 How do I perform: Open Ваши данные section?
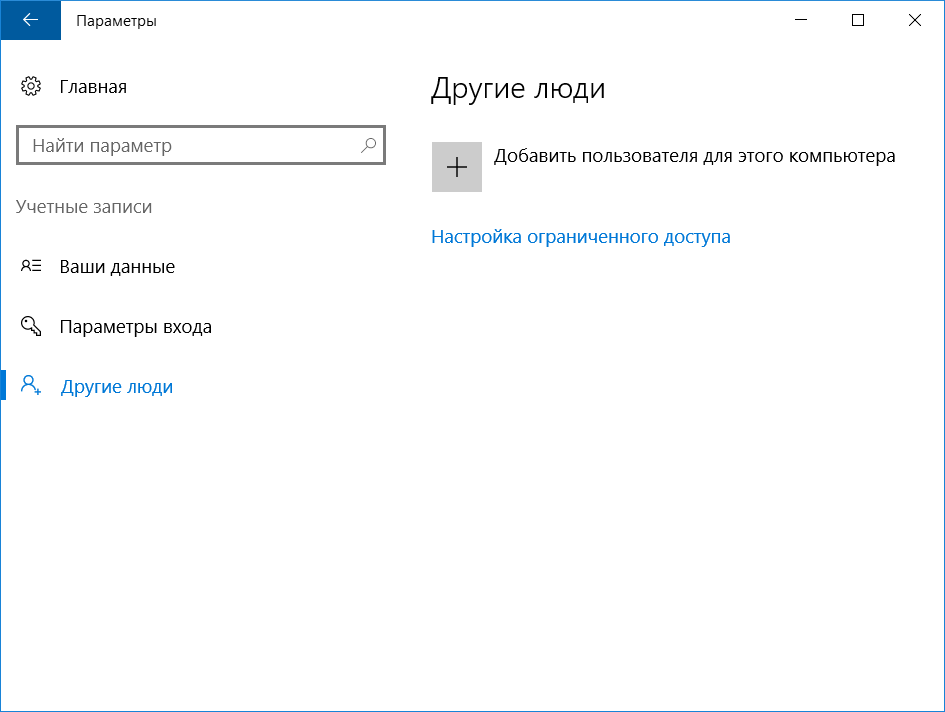click(x=117, y=266)
